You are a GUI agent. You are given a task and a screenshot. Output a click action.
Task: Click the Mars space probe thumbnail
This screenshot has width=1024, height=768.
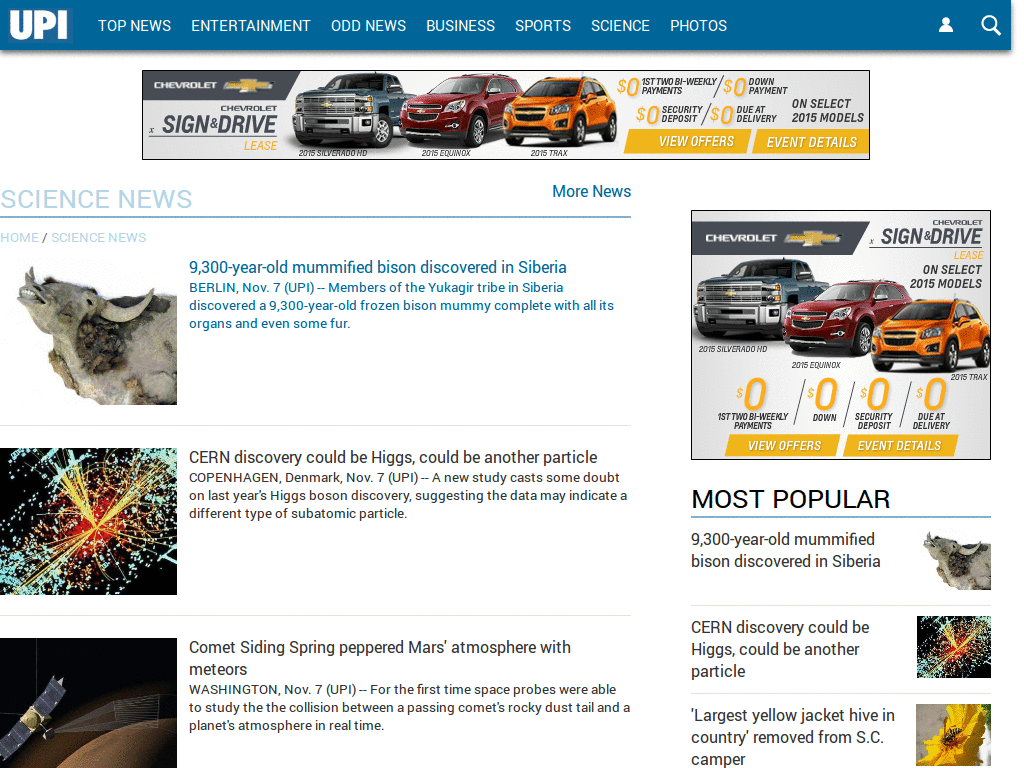click(x=88, y=703)
